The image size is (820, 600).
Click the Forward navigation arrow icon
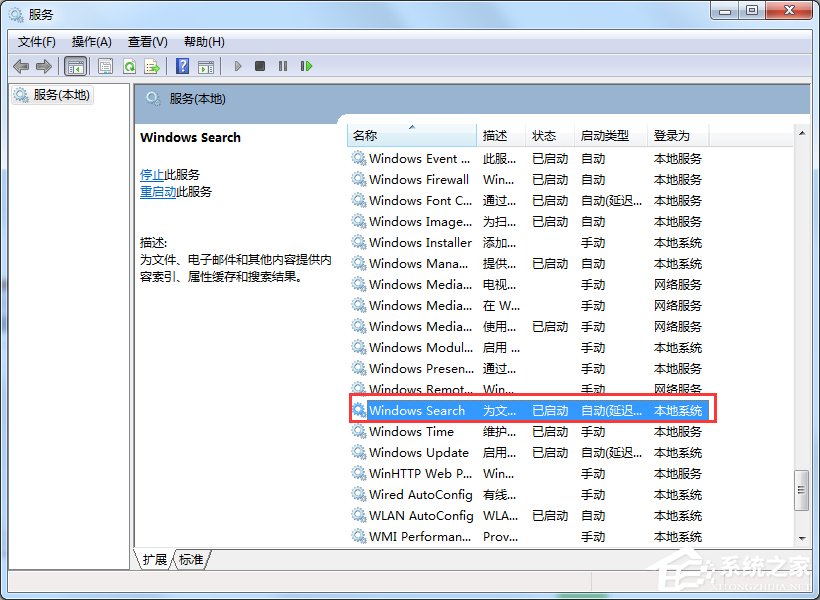44,66
